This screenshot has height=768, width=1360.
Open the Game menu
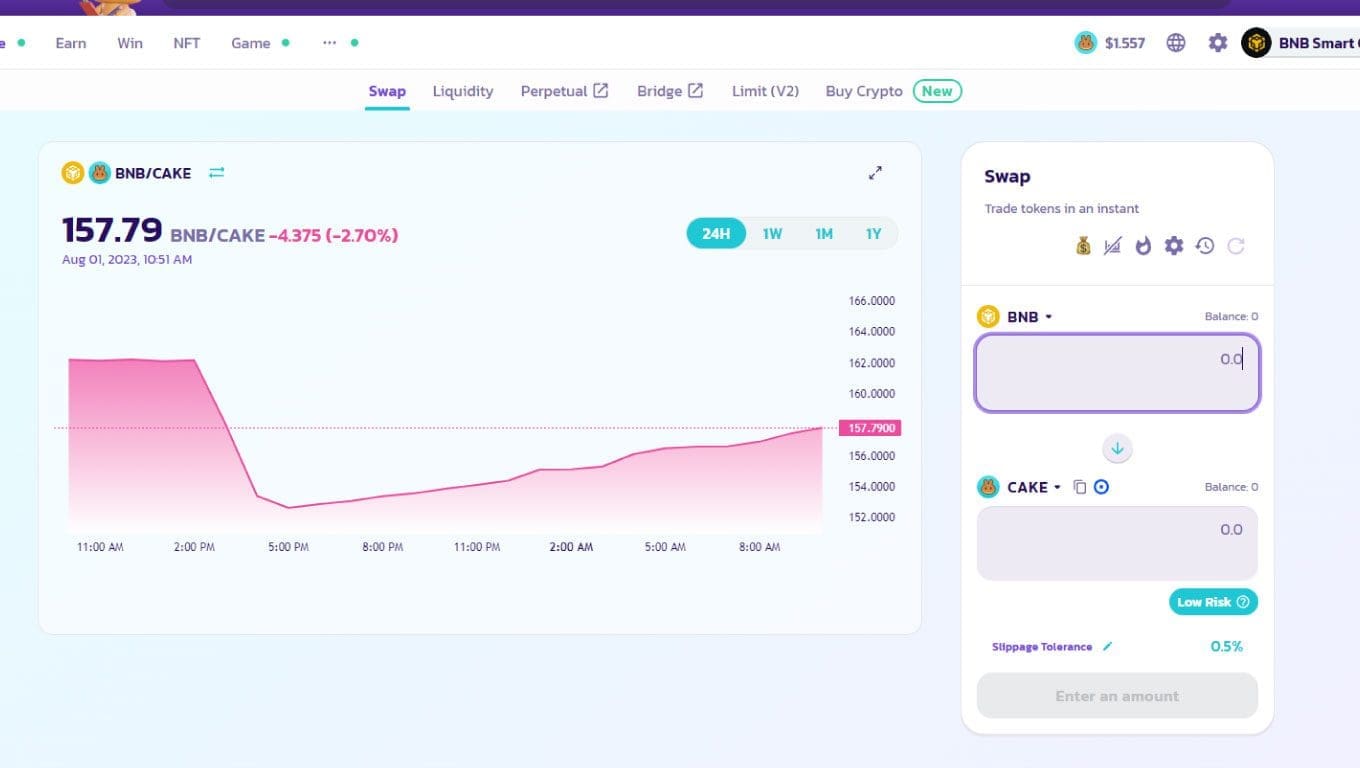pos(251,43)
